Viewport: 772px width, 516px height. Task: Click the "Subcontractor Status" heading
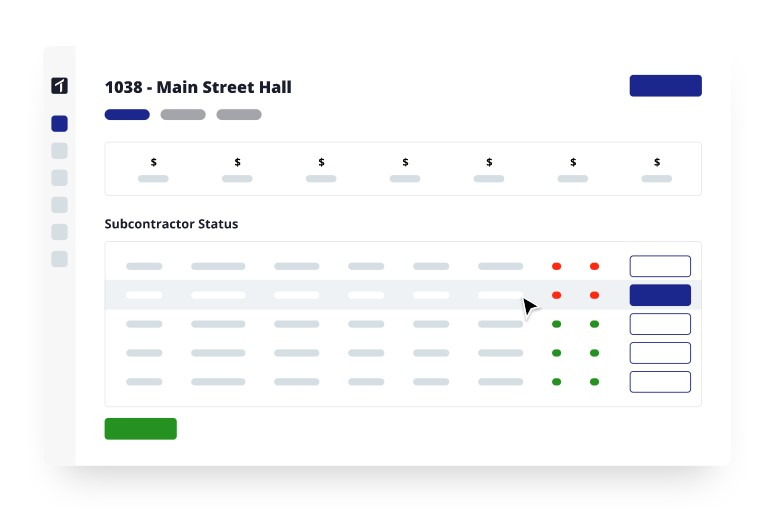click(171, 224)
